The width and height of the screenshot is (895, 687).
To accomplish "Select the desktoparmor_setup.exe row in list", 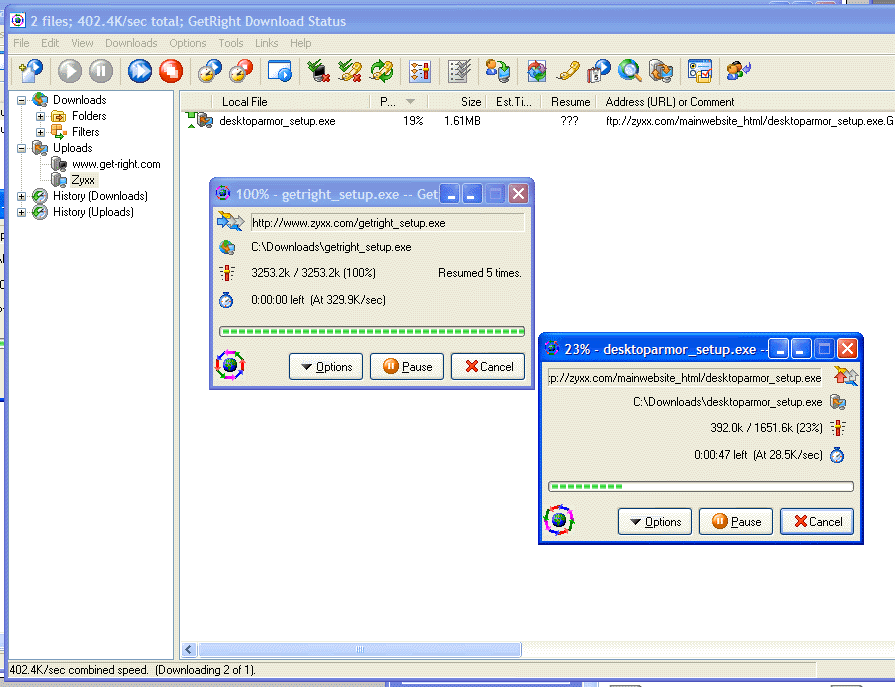I will tap(537, 121).
